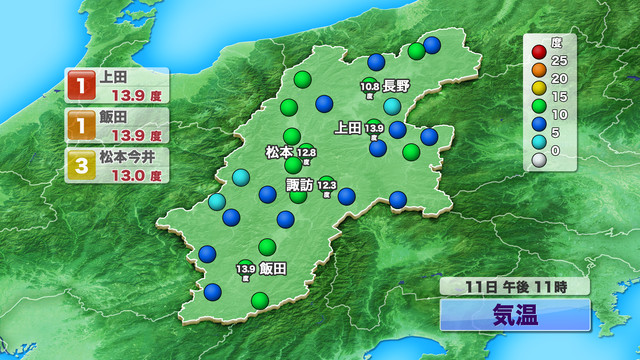Click the 気温 title banner

coord(515,315)
